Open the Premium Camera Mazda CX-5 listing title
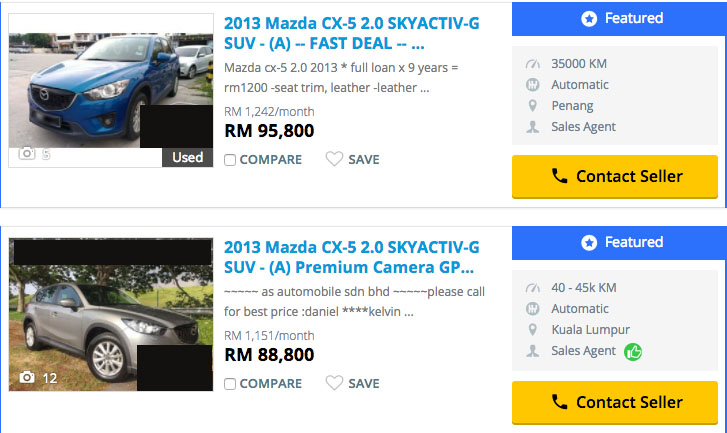 352,257
